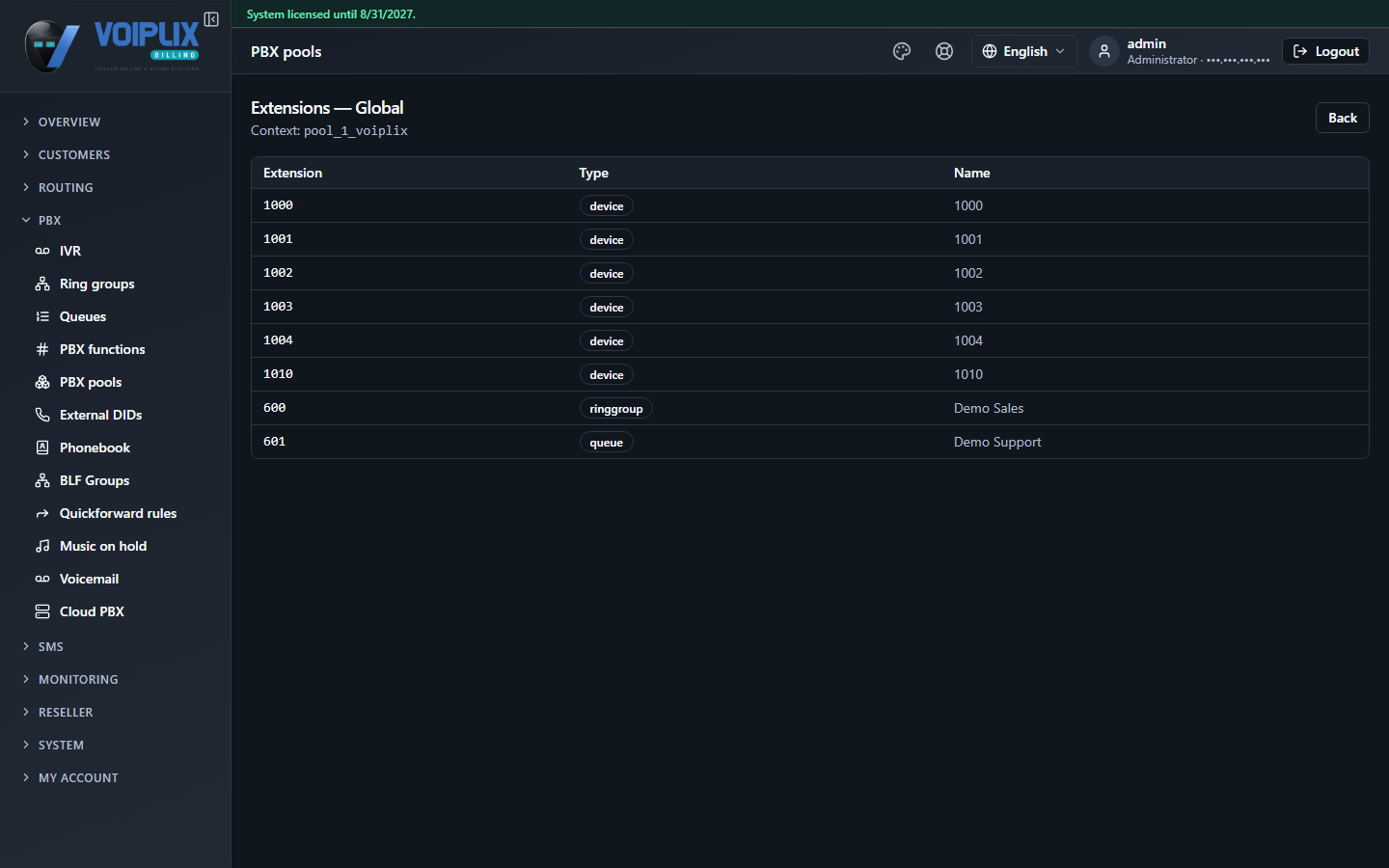Click the IVR sidebar icon
The width and height of the screenshot is (1389, 868).
point(42,251)
